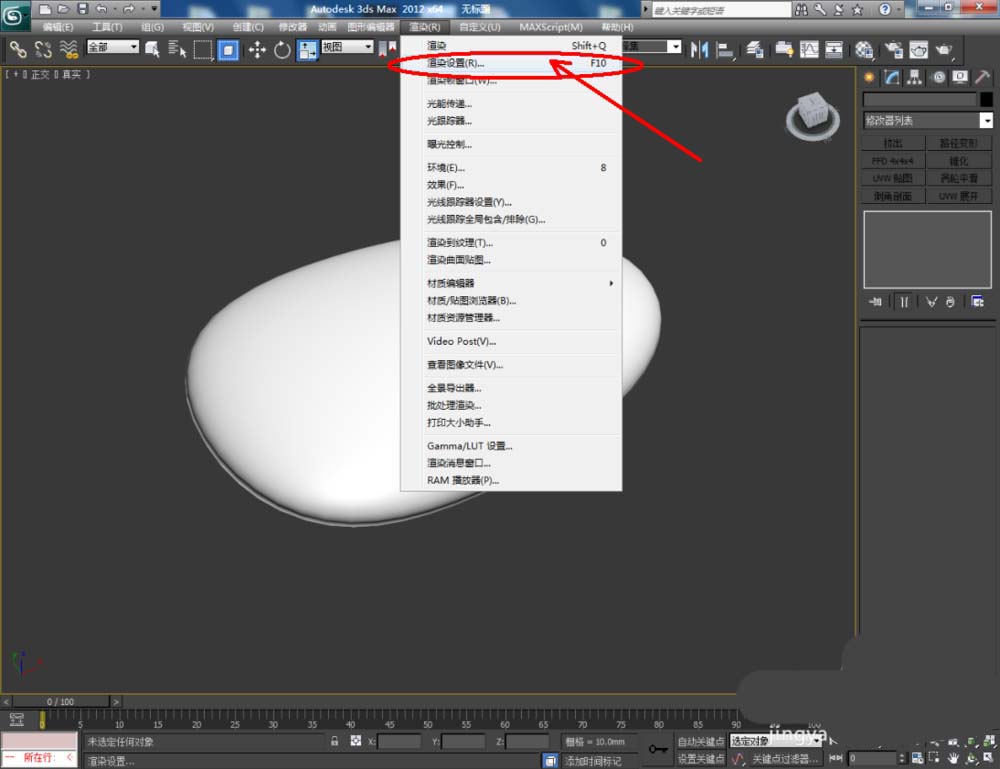This screenshot has width=1000, height=769.
Task: Open the reference coordinate 视图 dropdown
Action: coord(347,47)
